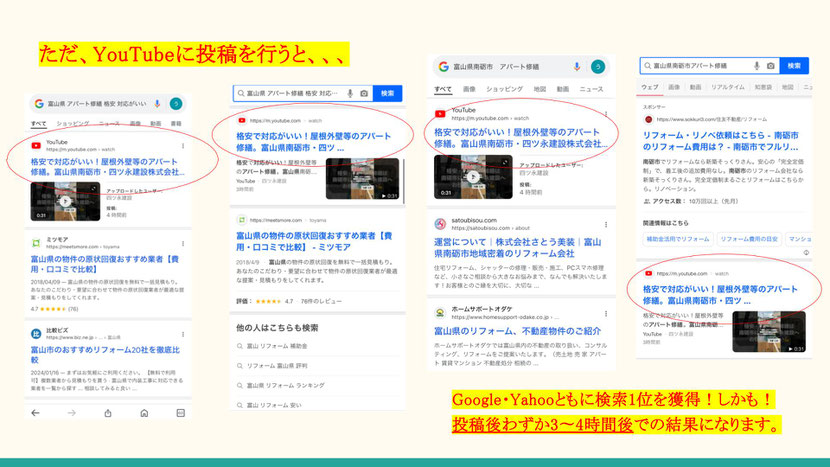Viewport: 830px width, 467px height.
Task: Select the 地図 tab in the 富山県南砺市 Google screenshot
Action: [539, 89]
